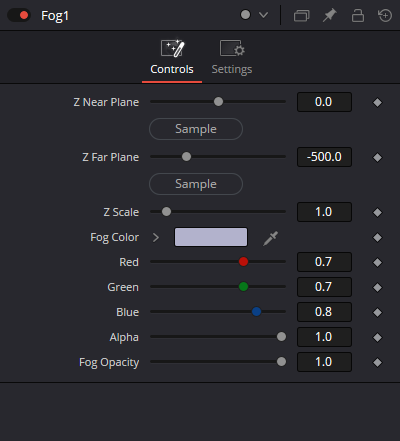Switch to the Settings tab
Screen dimensions: 400x441
(232, 57)
